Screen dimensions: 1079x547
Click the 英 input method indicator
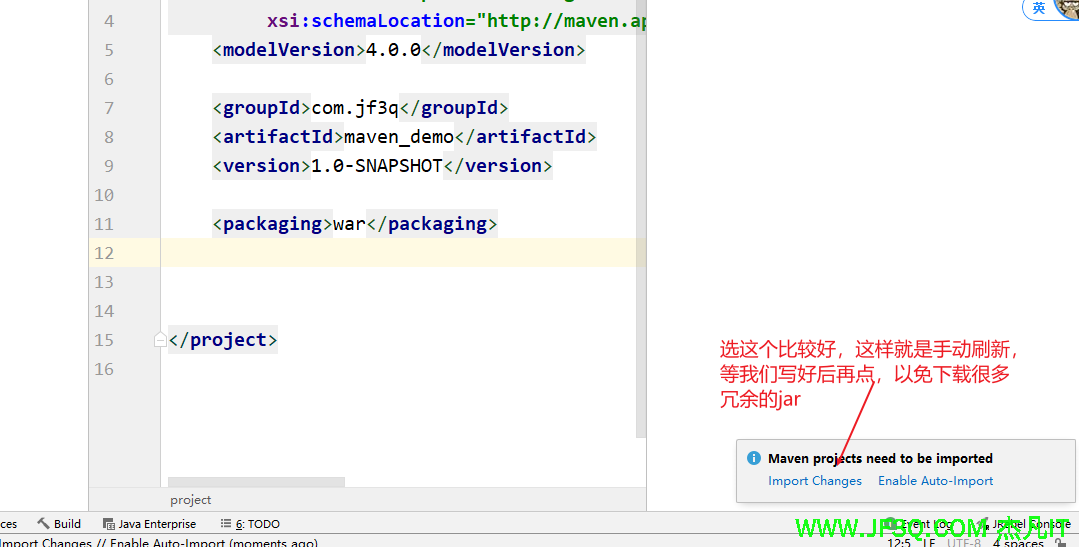click(x=1039, y=8)
